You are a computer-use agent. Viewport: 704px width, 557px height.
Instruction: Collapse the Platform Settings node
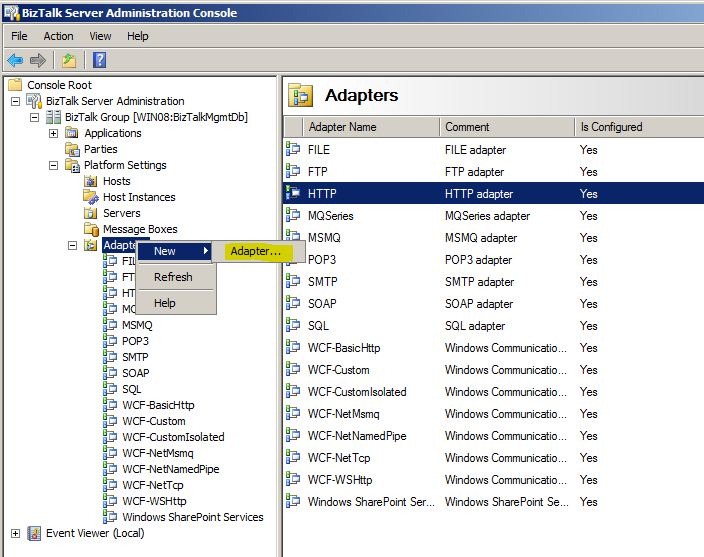click(53, 165)
